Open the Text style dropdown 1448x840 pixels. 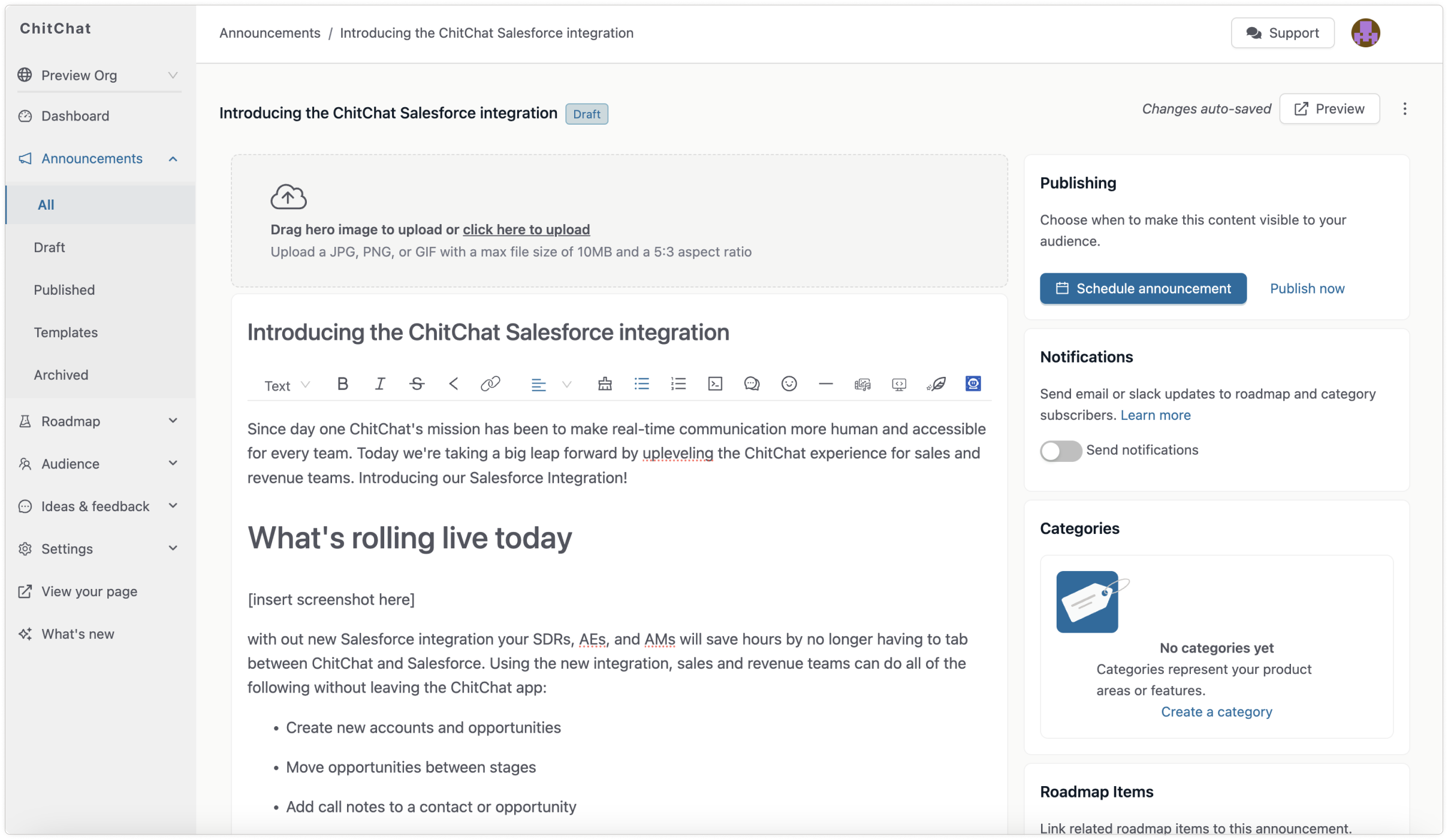(x=286, y=385)
